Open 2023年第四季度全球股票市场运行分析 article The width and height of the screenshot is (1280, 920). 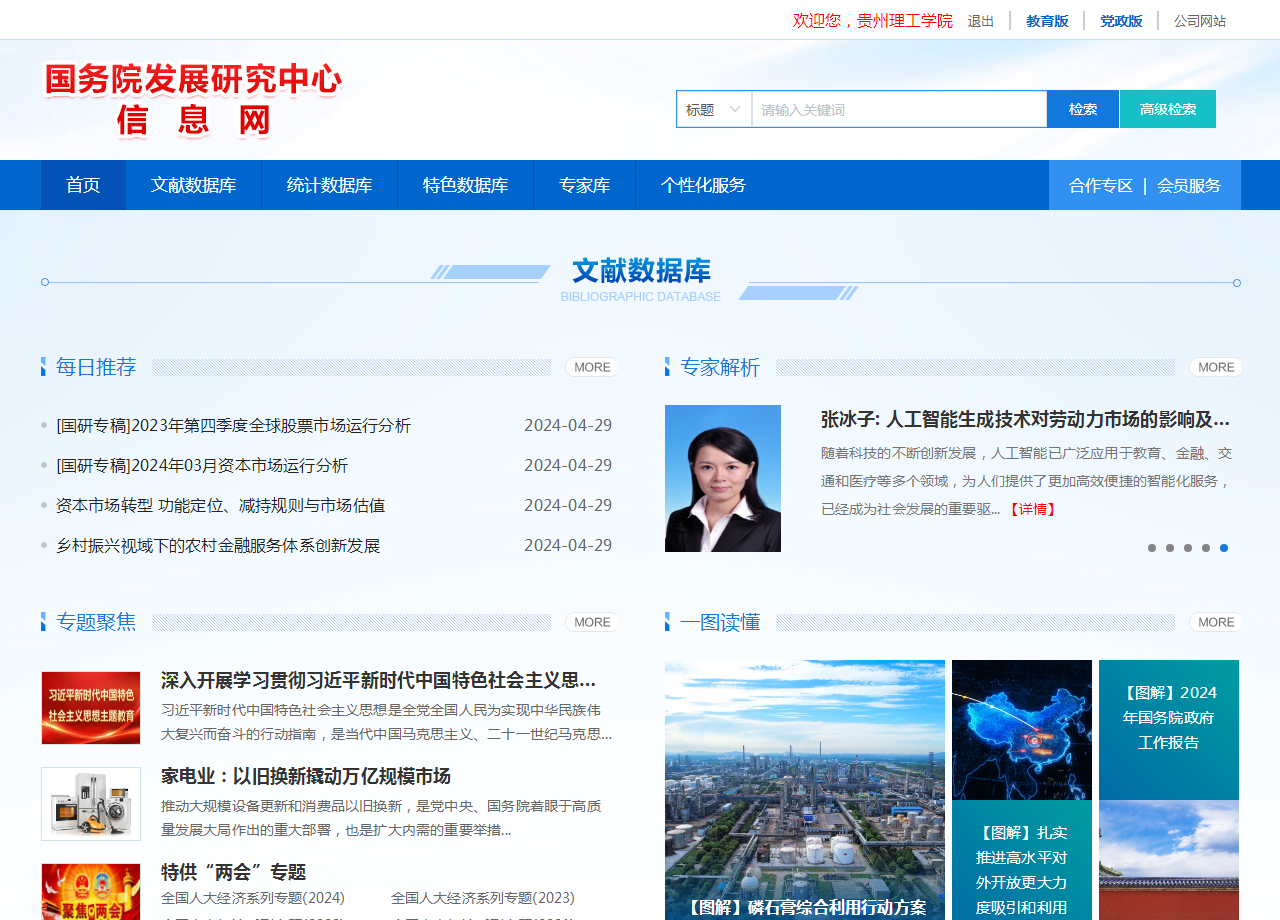(233, 425)
